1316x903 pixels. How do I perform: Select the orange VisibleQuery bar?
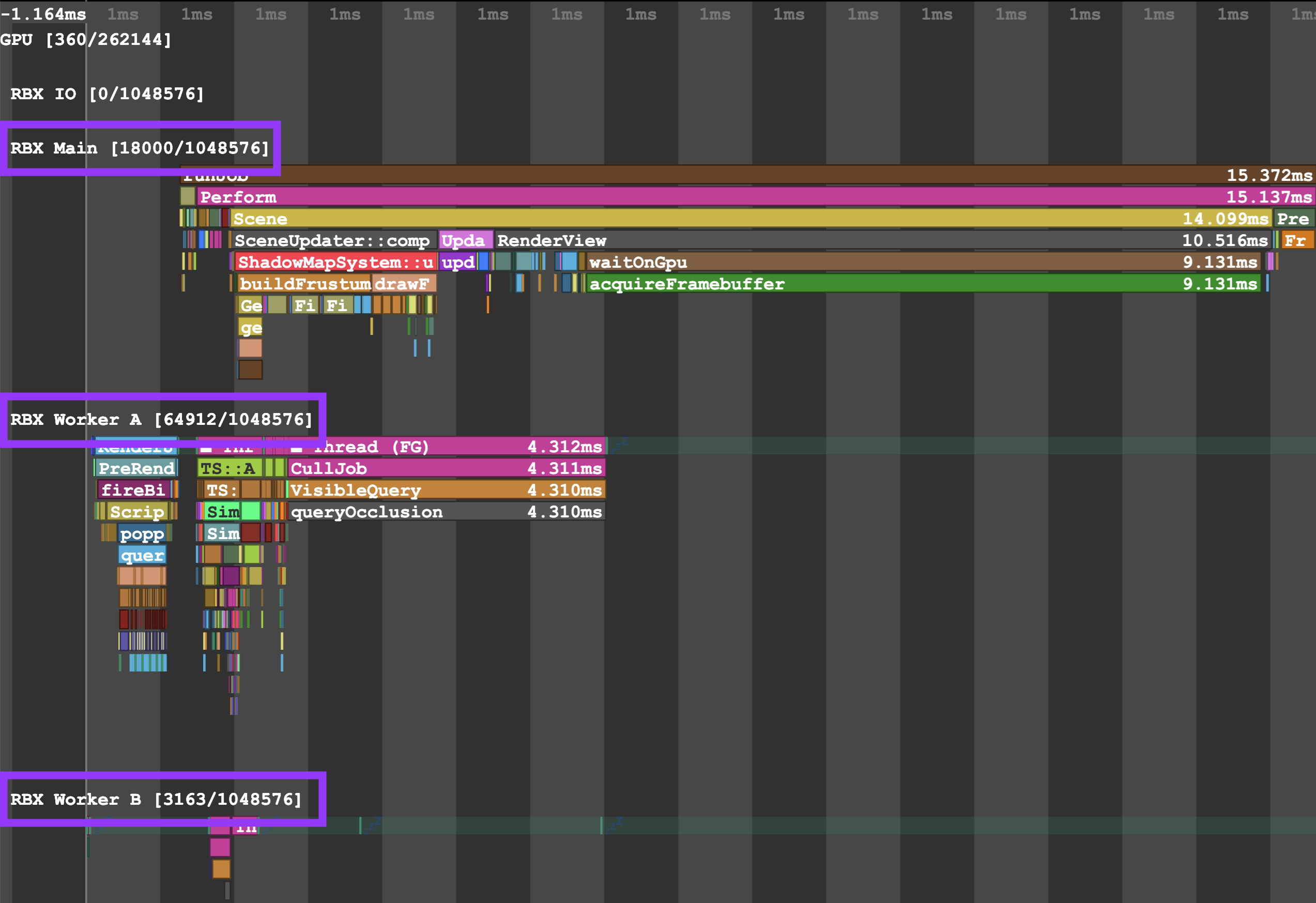coord(446,491)
